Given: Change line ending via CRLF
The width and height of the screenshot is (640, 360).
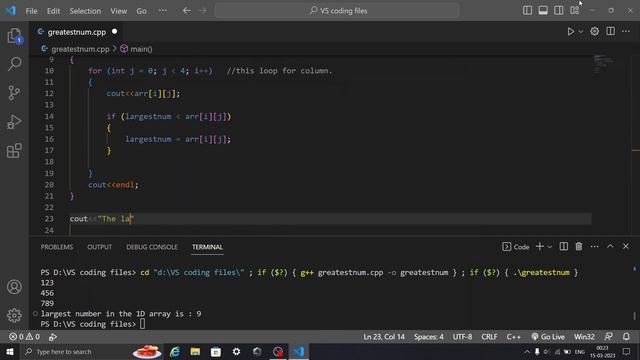Looking at the screenshot, I should pyautogui.click(x=489, y=337).
